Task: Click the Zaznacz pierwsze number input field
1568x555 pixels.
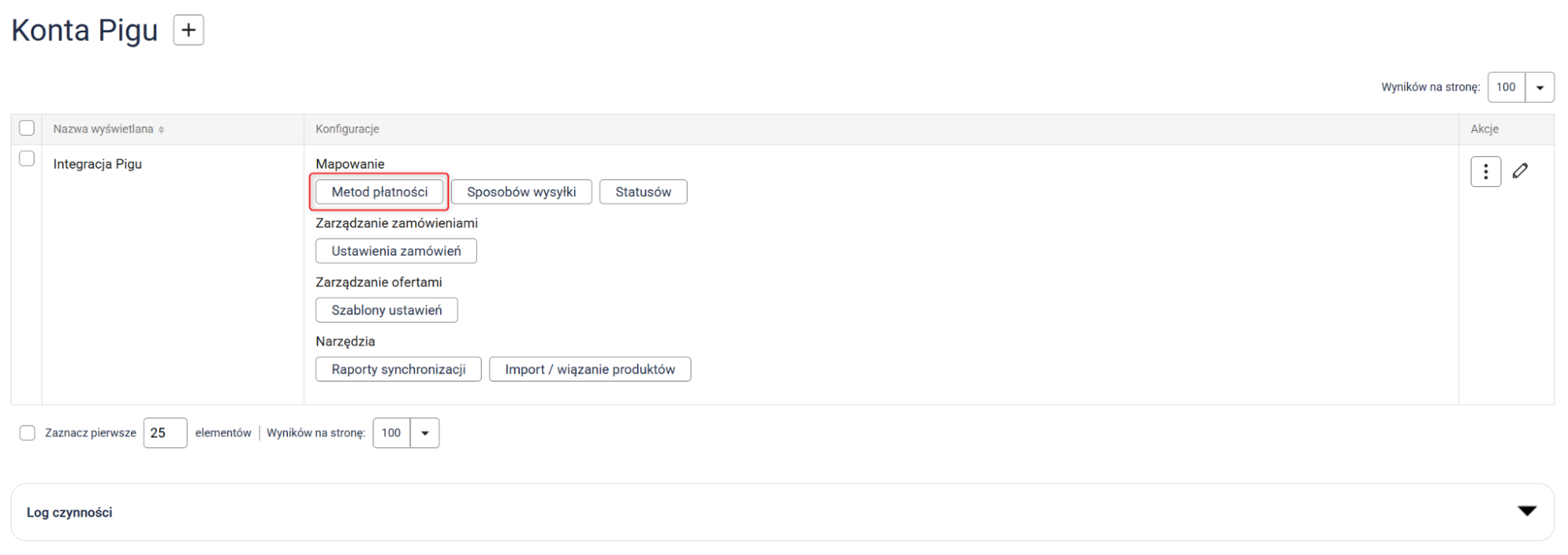Action: [165, 433]
